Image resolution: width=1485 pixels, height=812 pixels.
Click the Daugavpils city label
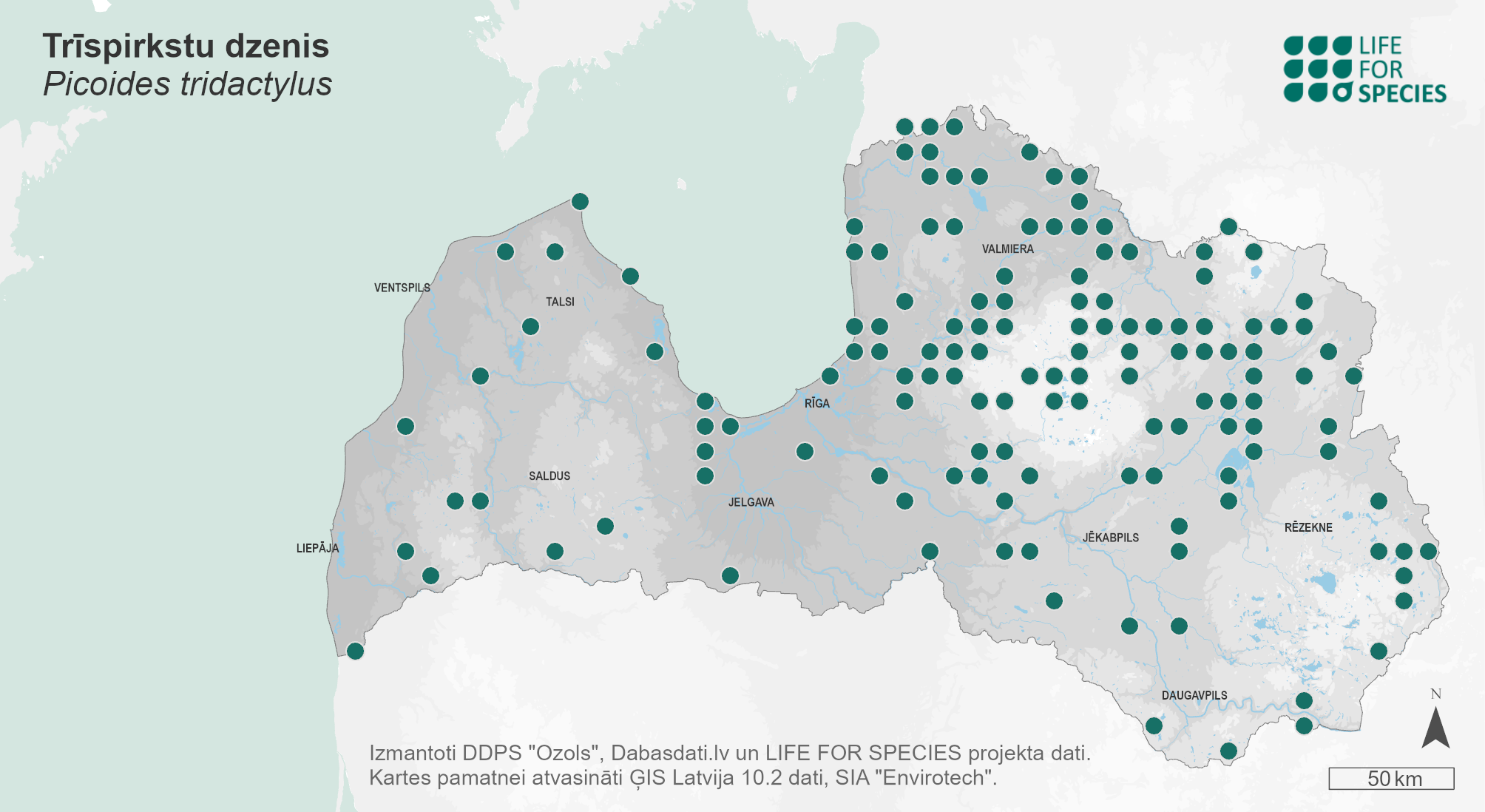tap(1194, 695)
